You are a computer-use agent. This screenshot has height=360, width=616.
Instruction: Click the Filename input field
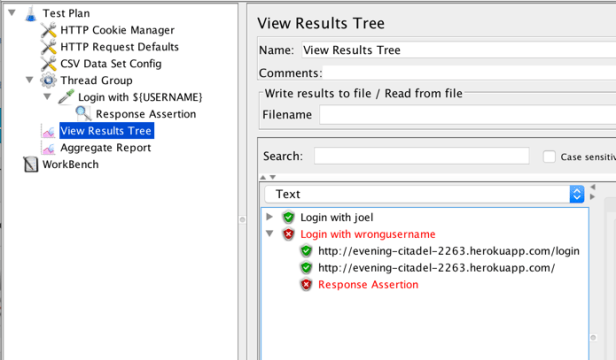(x=468, y=115)
